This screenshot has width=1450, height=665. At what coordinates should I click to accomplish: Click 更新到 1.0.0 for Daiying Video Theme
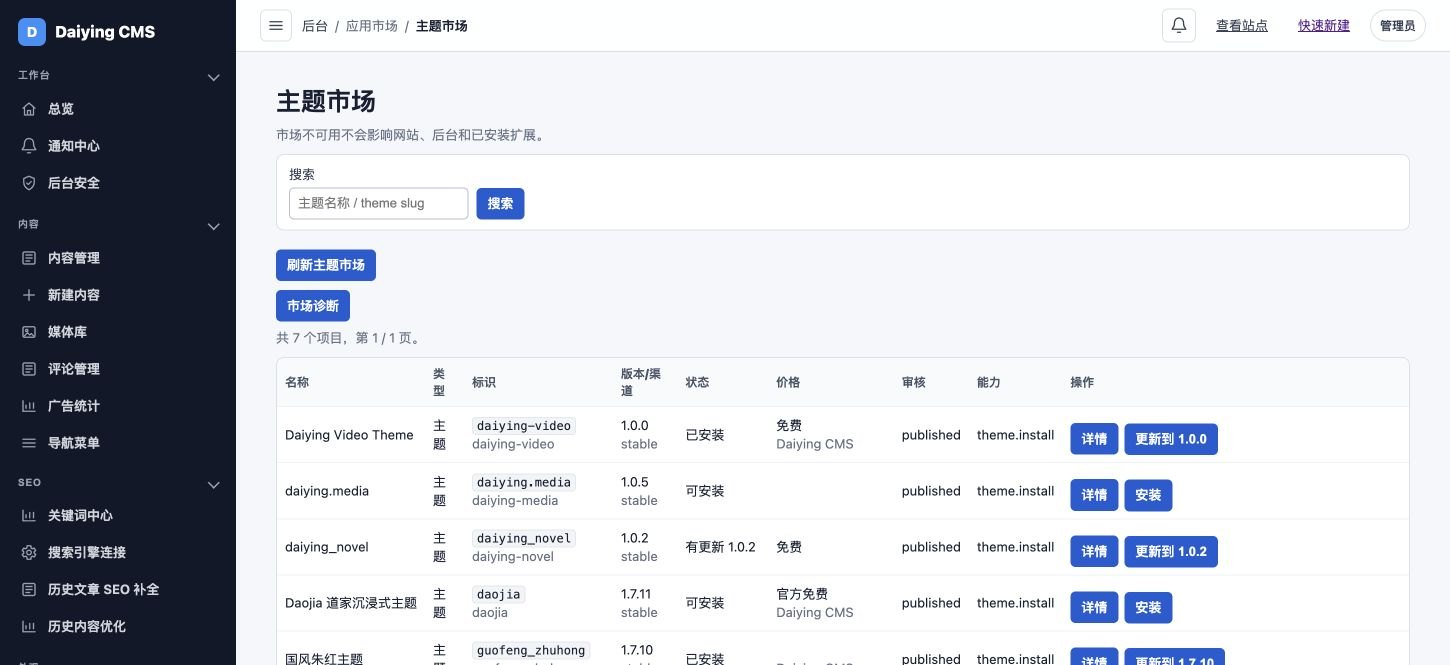pos(1171,439)
